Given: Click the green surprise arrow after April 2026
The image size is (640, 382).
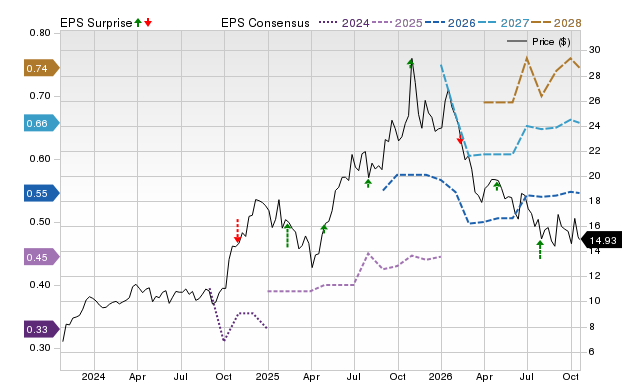Looking at the screenshot, I should coord(497,187).
